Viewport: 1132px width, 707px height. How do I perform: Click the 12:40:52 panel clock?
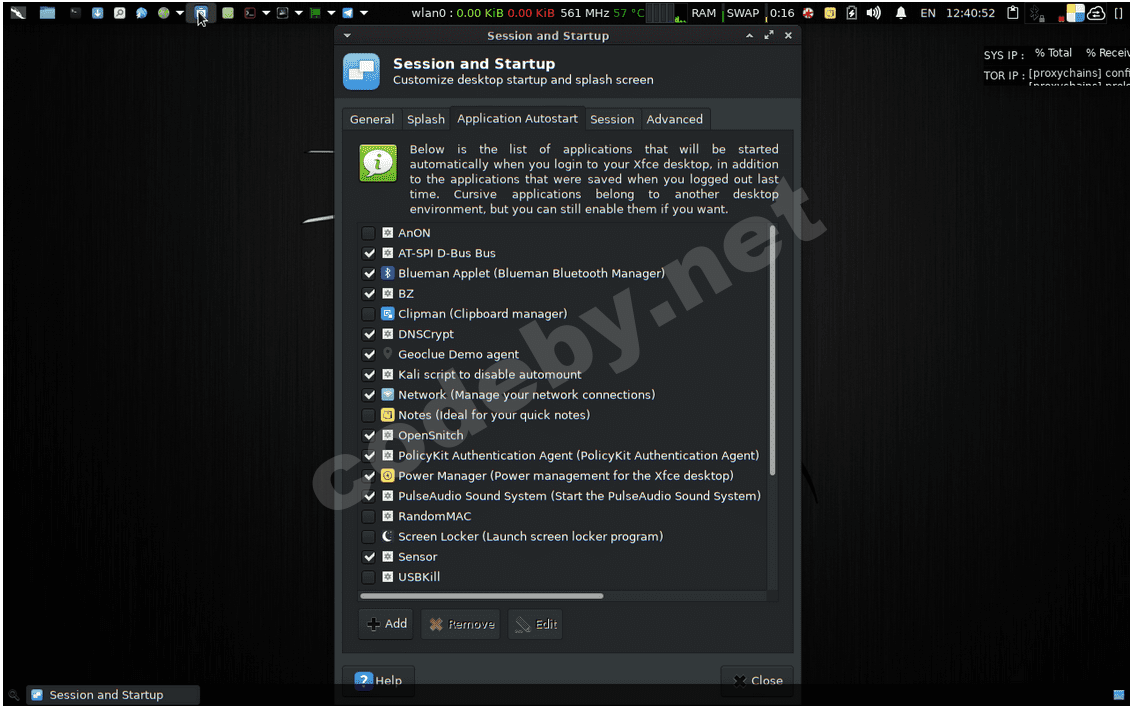coord(970,13)
